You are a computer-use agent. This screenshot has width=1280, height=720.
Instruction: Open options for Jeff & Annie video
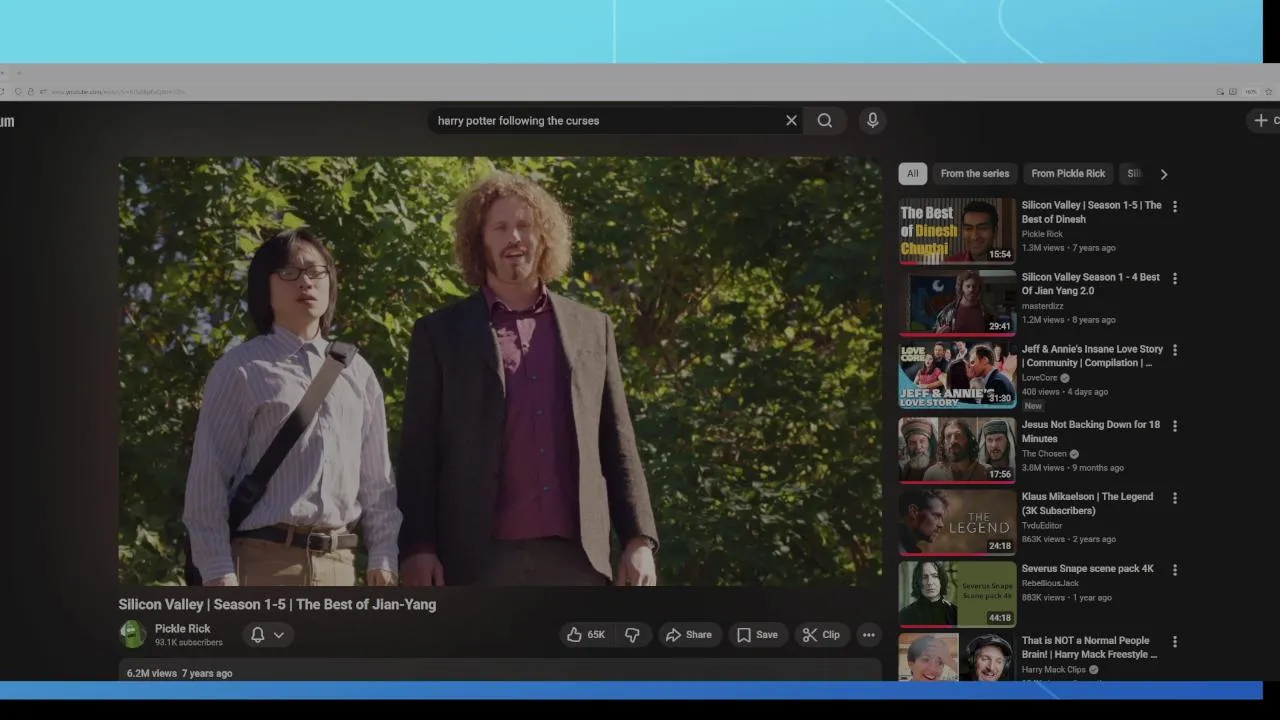point(1175,351)
